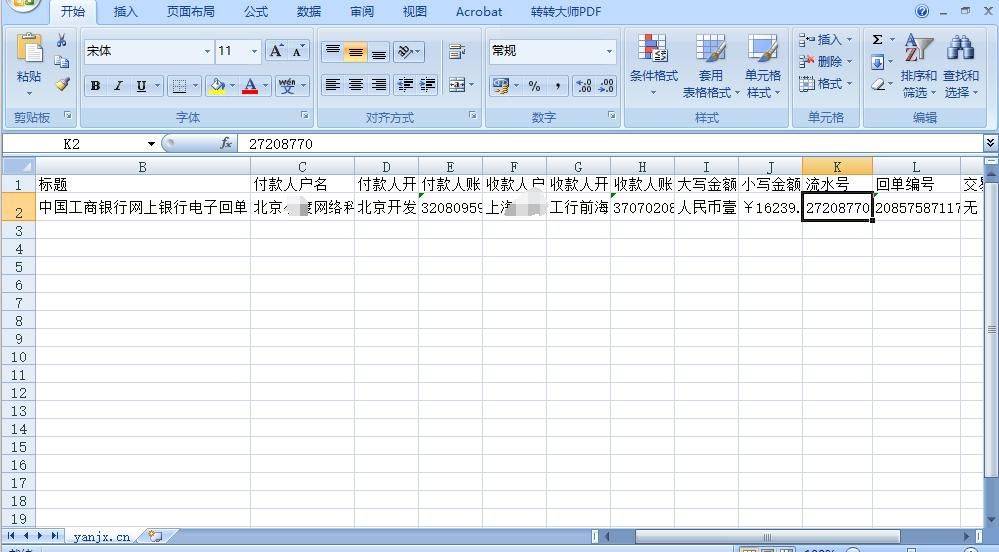Switch to 审阅 ribbon tab
Screen dimensions: 999x552
click(362, 11)
